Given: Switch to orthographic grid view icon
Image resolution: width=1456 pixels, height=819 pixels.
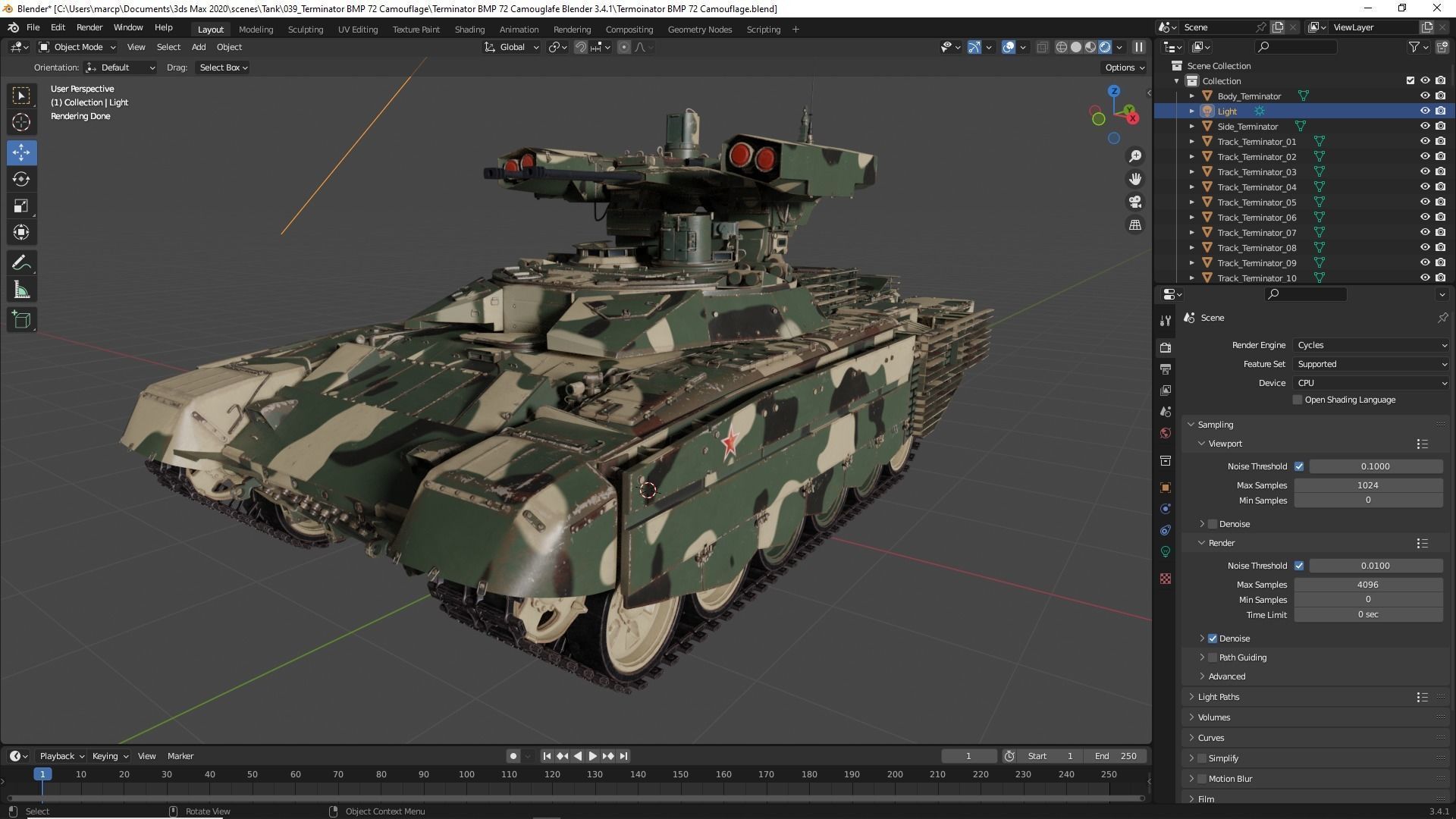Looking at the screenshot, I should point(1135,225).
